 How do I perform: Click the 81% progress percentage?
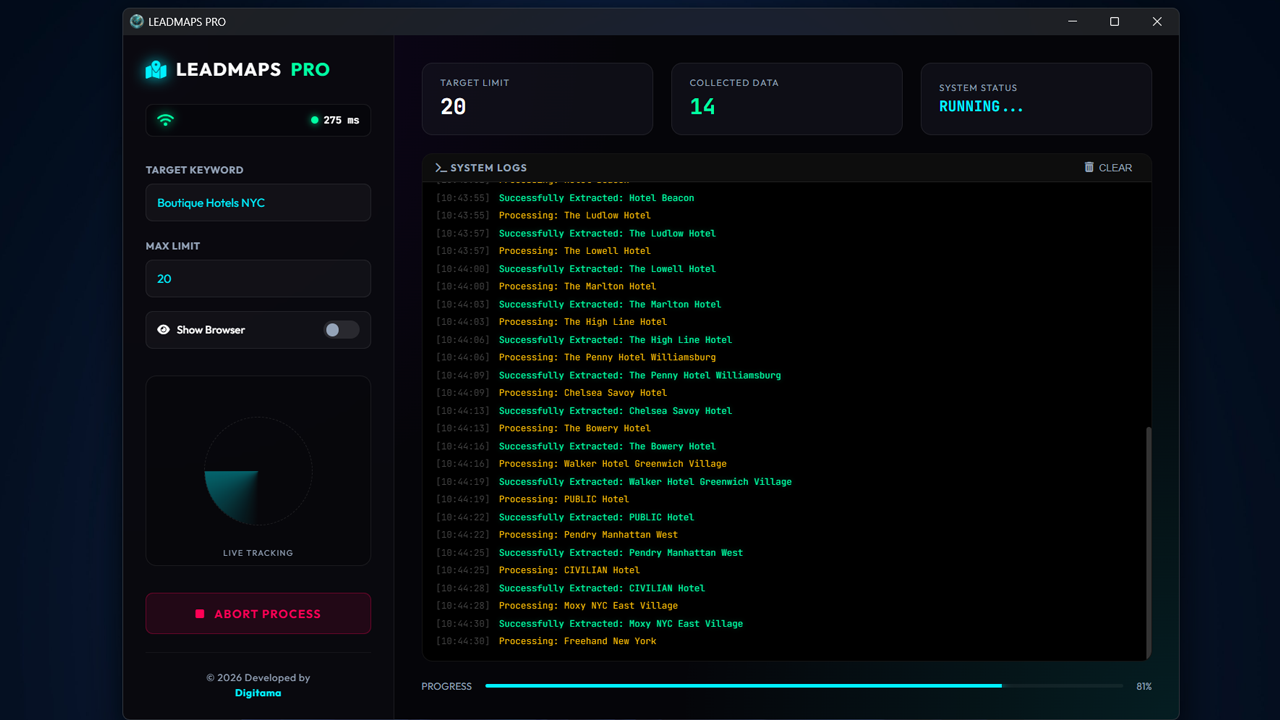click(1144, 686)
